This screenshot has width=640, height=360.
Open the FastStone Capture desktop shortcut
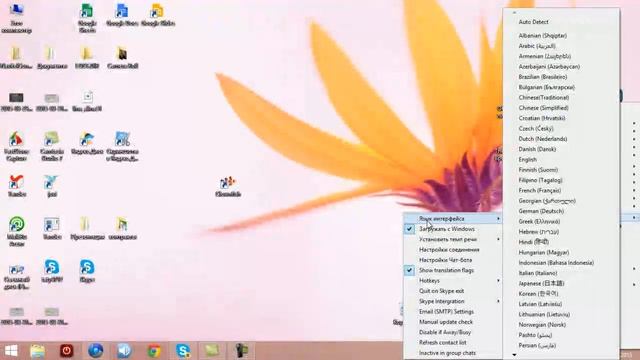tap(16, 147)
